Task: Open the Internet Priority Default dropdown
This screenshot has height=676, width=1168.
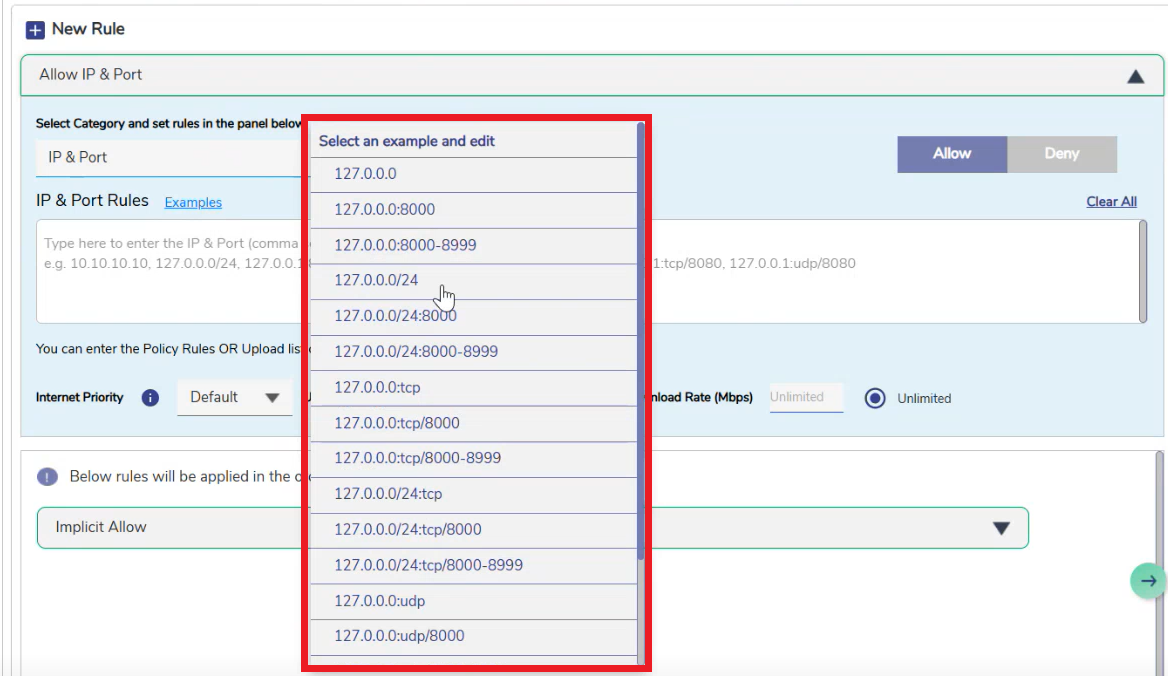Action: (x=235, y=398)
